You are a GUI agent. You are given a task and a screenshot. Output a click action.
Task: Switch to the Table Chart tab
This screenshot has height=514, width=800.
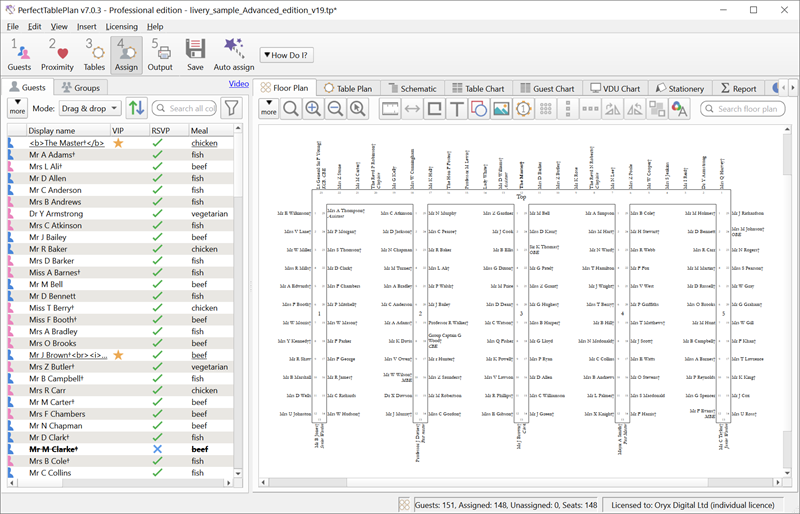tap(479, 88)
